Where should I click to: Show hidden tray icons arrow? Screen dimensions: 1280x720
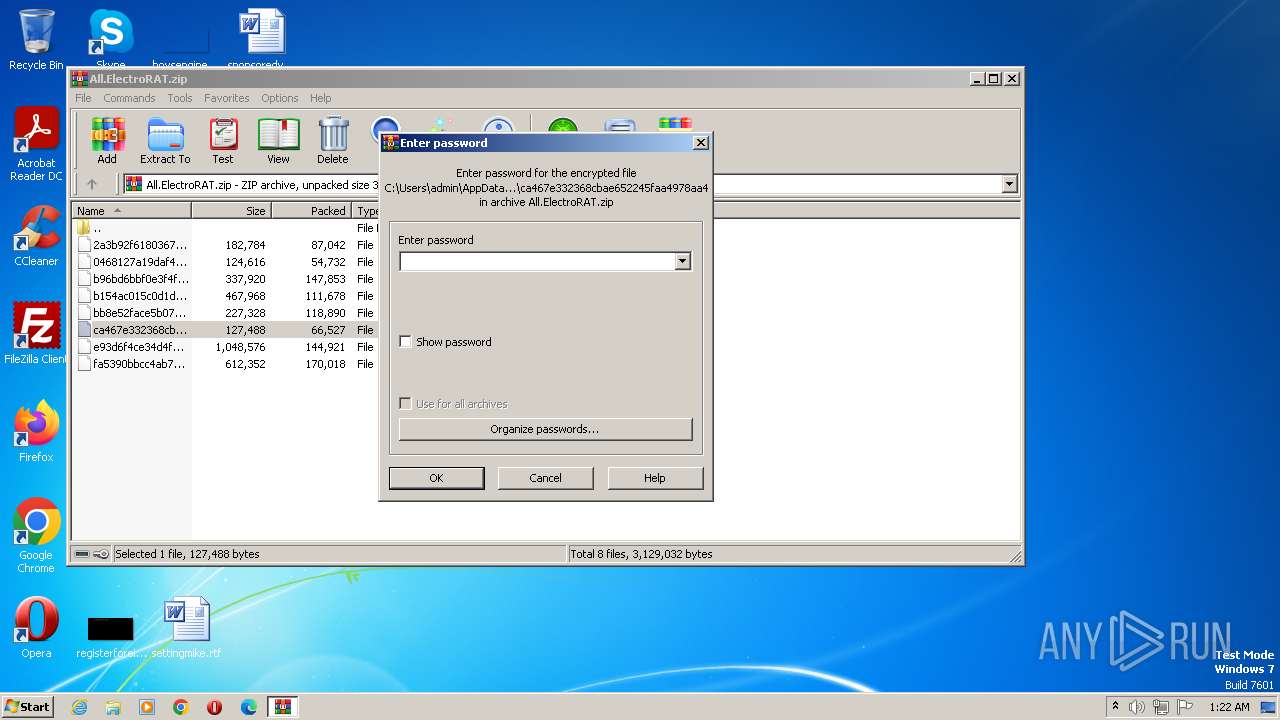pyautogui.click(x=1115, y=706)
